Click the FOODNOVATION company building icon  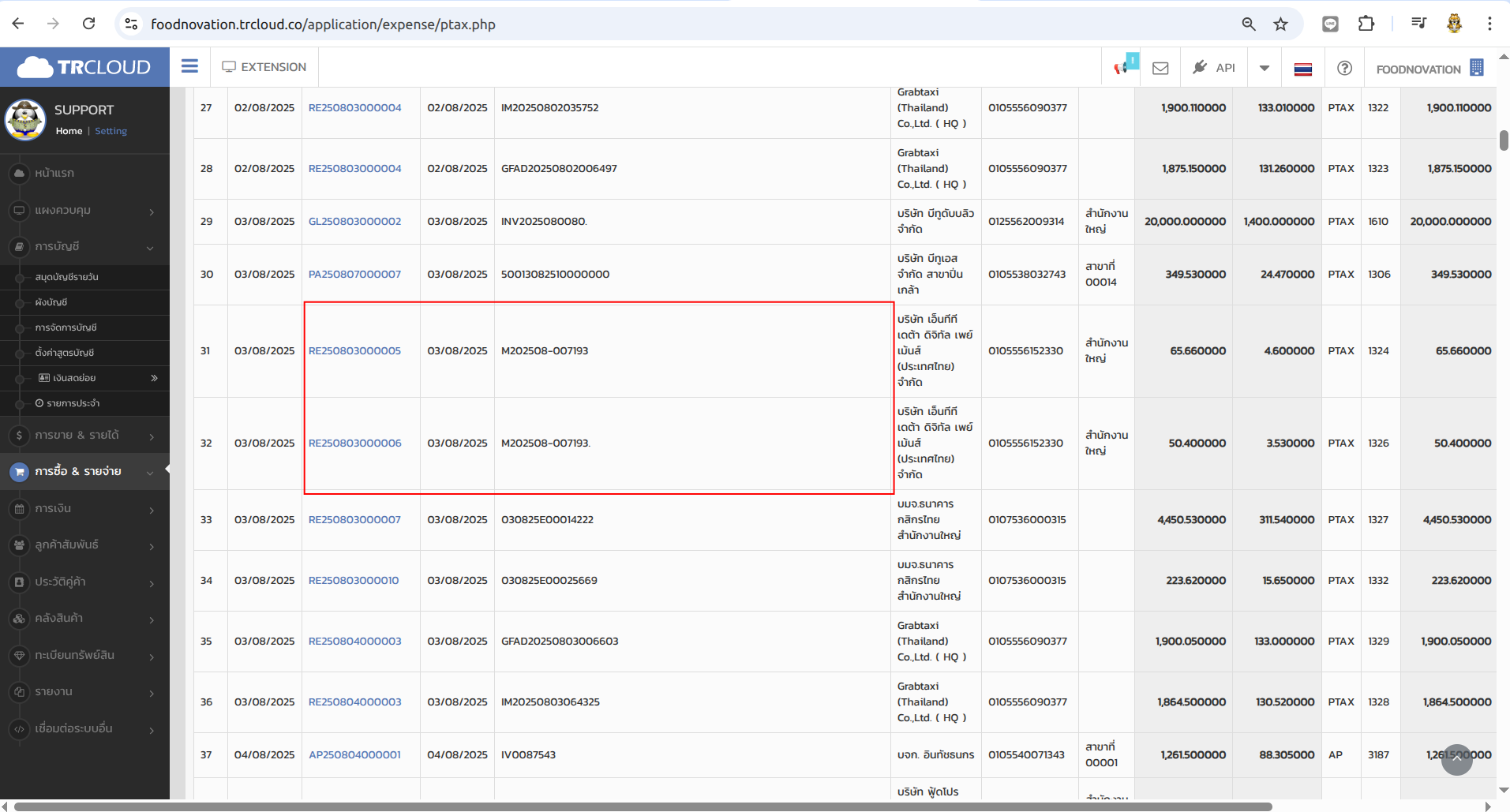pos(1476,68)
